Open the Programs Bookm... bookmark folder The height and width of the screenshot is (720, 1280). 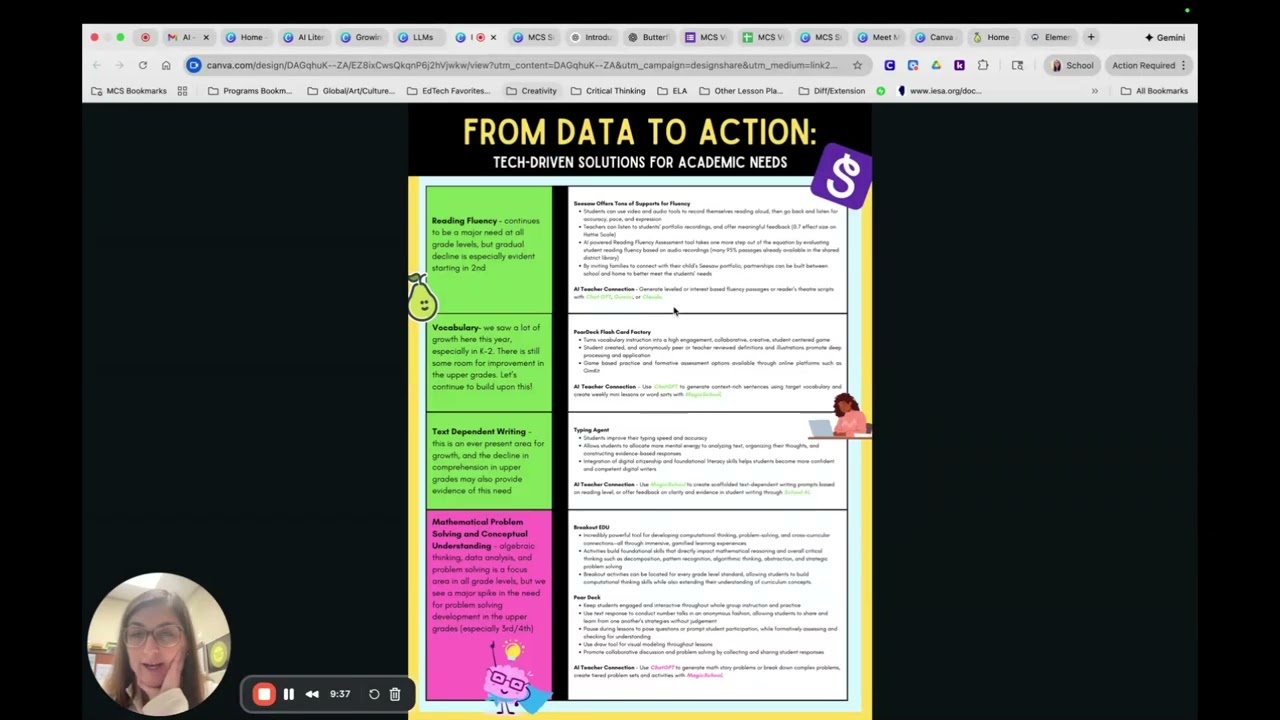[x=250, y=91]
